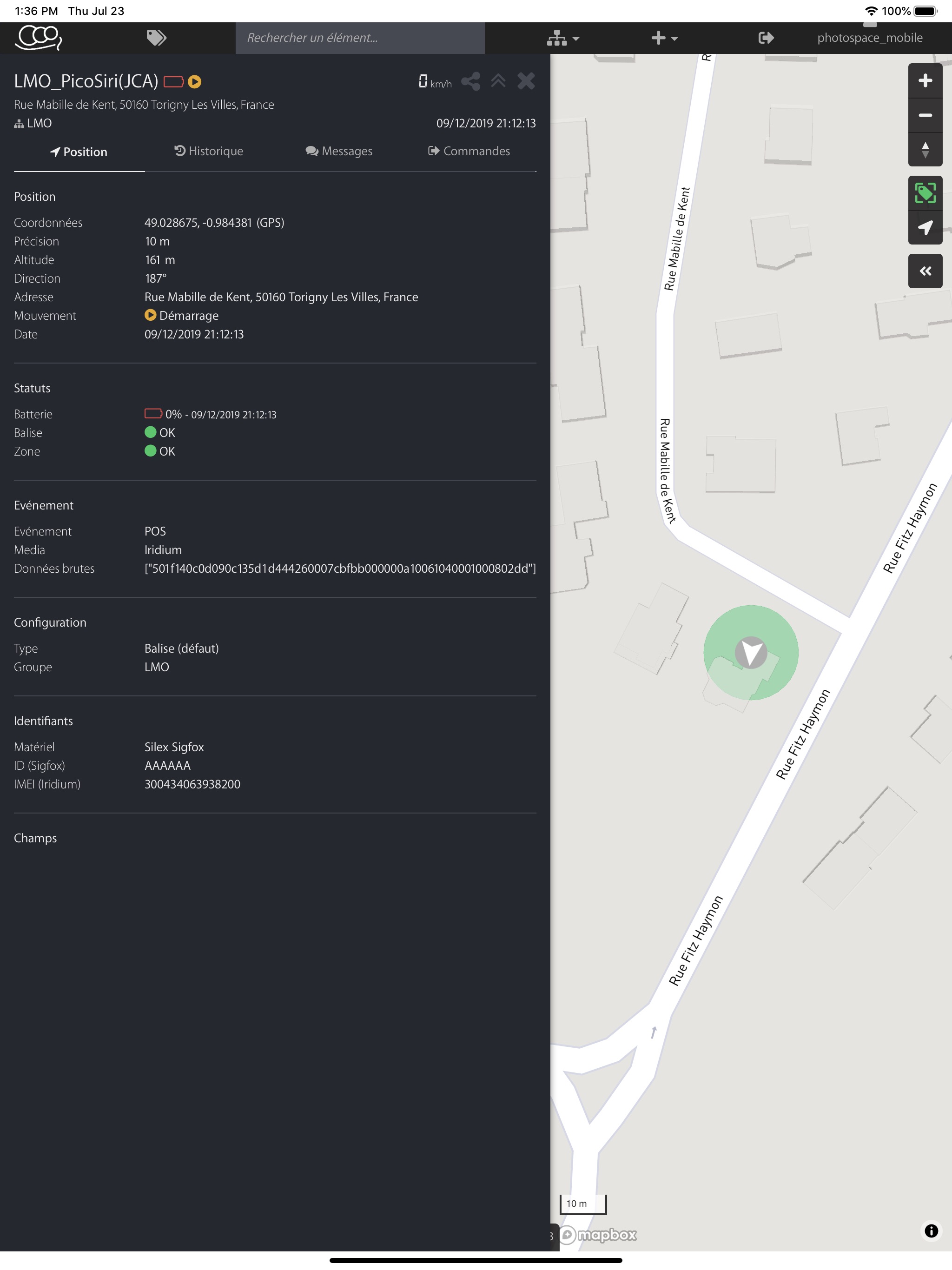Focus the 'Rechercher un élément...' search field
Screen dimensions: 952x1270
click(x=360, y=38)
